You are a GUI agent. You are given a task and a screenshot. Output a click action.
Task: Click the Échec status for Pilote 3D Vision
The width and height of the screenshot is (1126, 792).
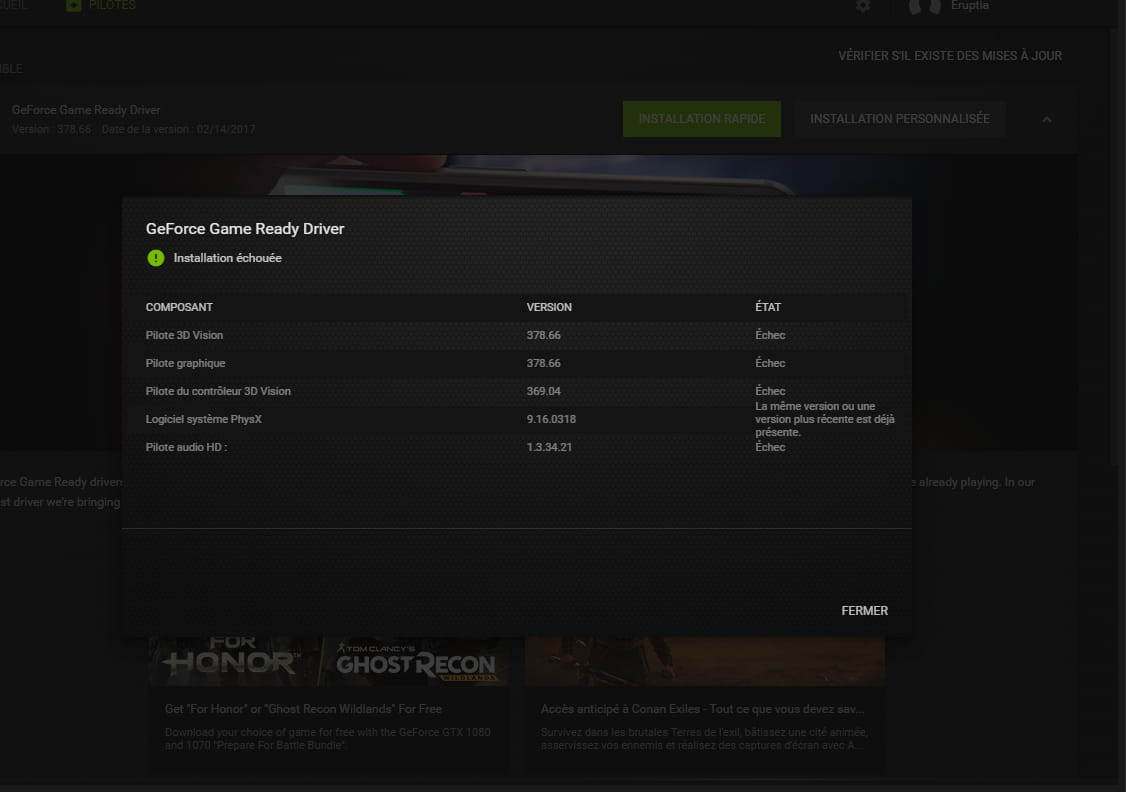pyautogui.click(x=770, y=335)
